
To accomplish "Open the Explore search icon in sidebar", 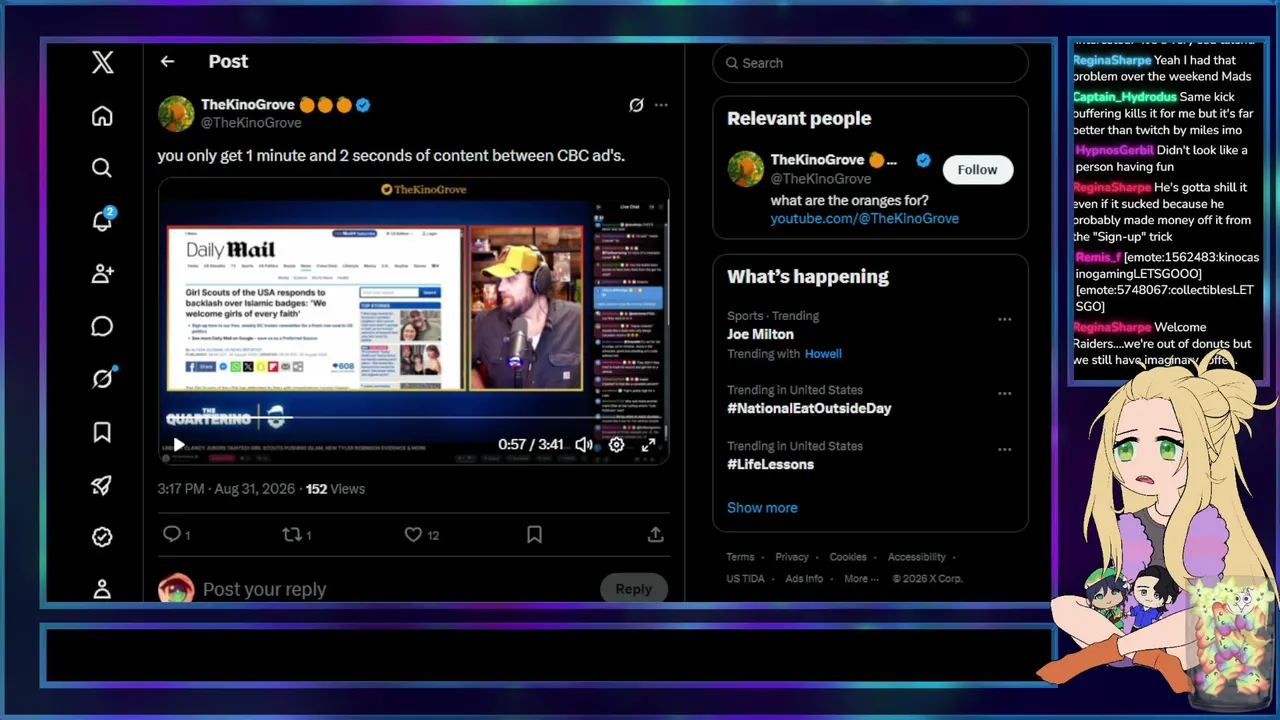I will point(102,168).
